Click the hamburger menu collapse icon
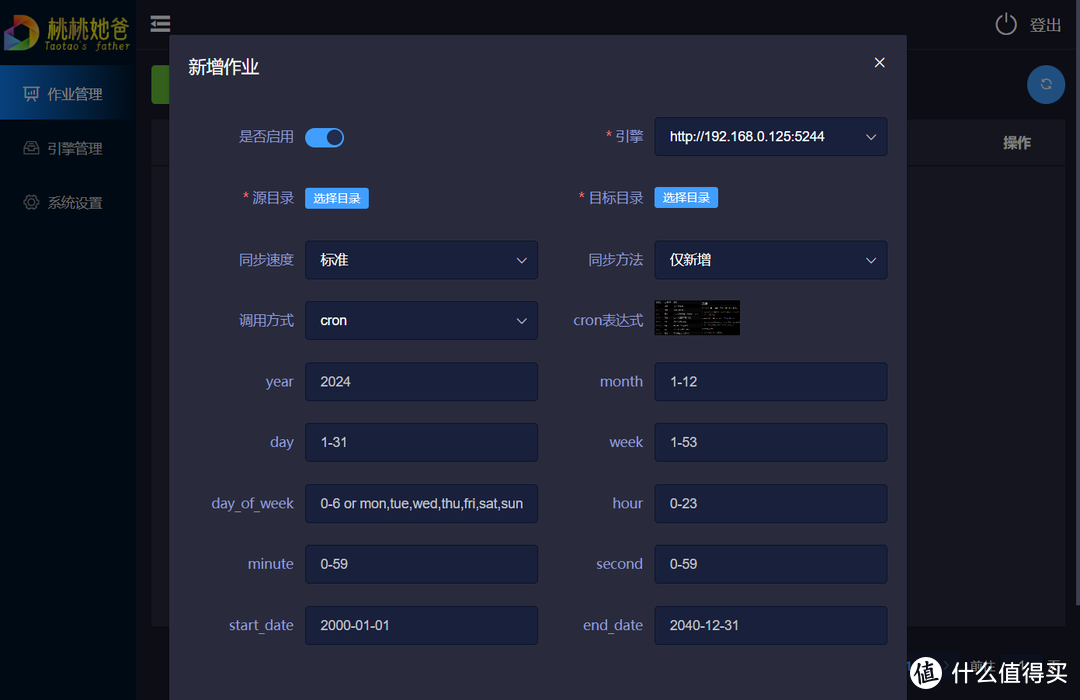Viewport: 1080px width, 700px height. [160, 24]
